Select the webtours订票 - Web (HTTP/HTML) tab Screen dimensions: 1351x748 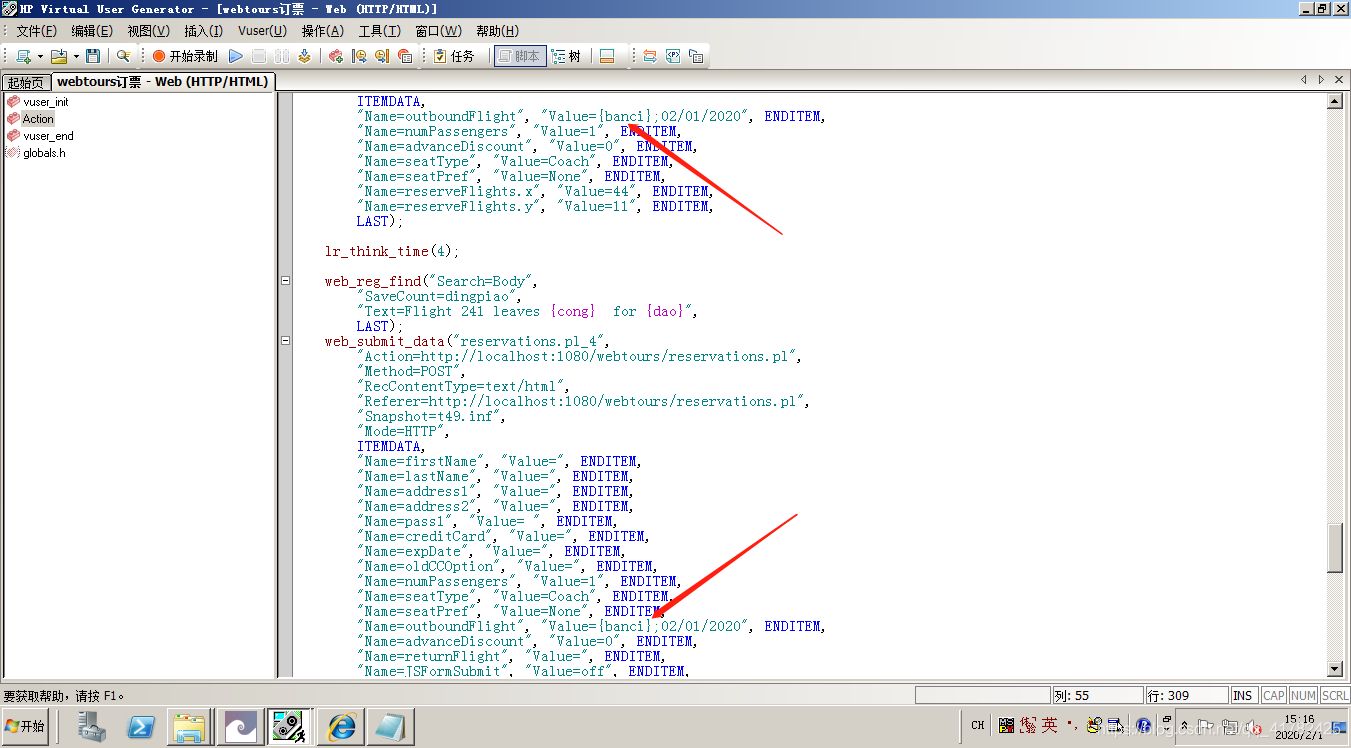click(162, 81)
